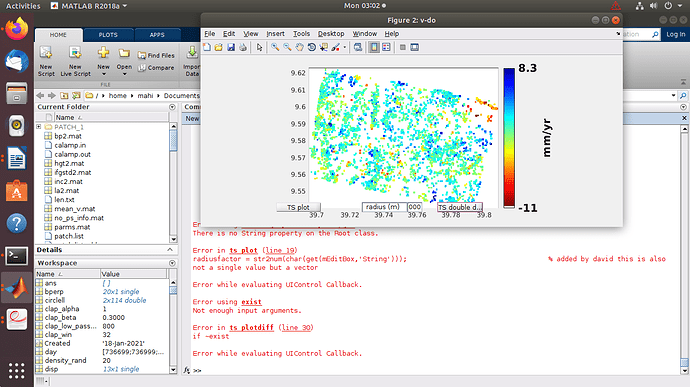Navigate back with the left arrow icon
The height and width of the screenshot is (387, 690).
pyautogui.click(x=40, y=96)
